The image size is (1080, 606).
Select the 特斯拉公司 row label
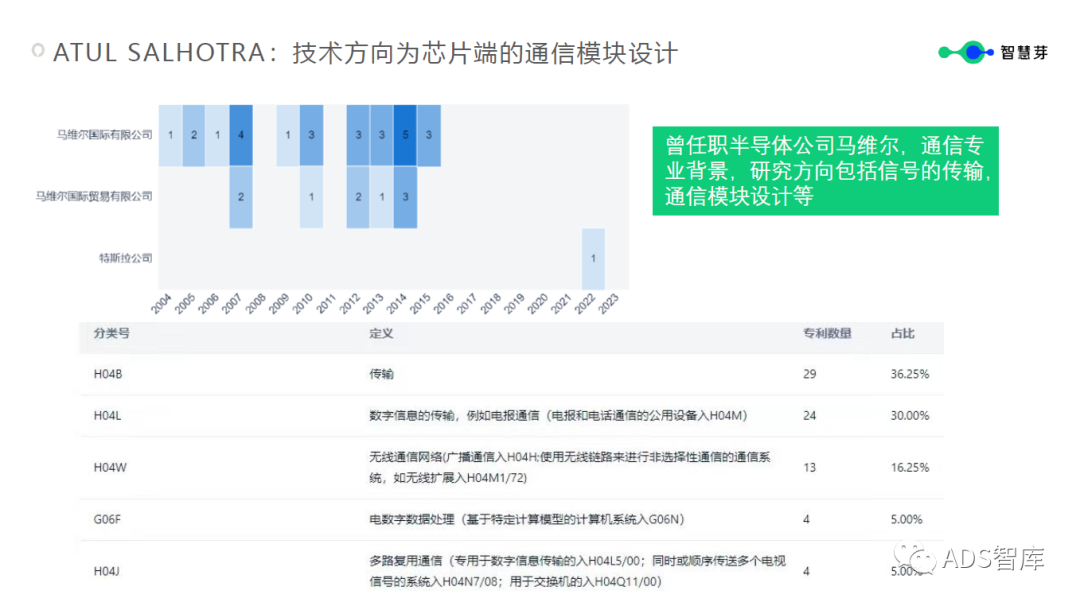pyautogui.click(x=125, y=258)
